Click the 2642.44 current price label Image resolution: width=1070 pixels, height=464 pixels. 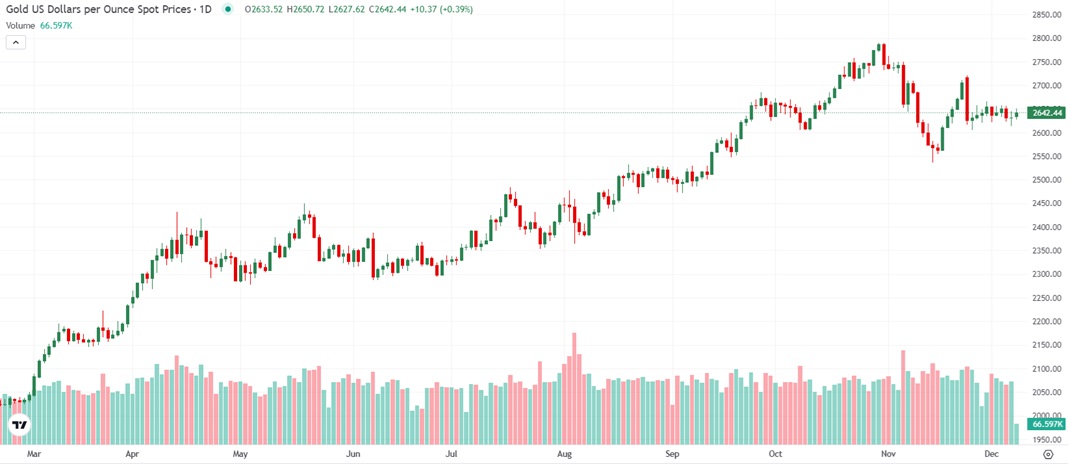pos(1046,113)
